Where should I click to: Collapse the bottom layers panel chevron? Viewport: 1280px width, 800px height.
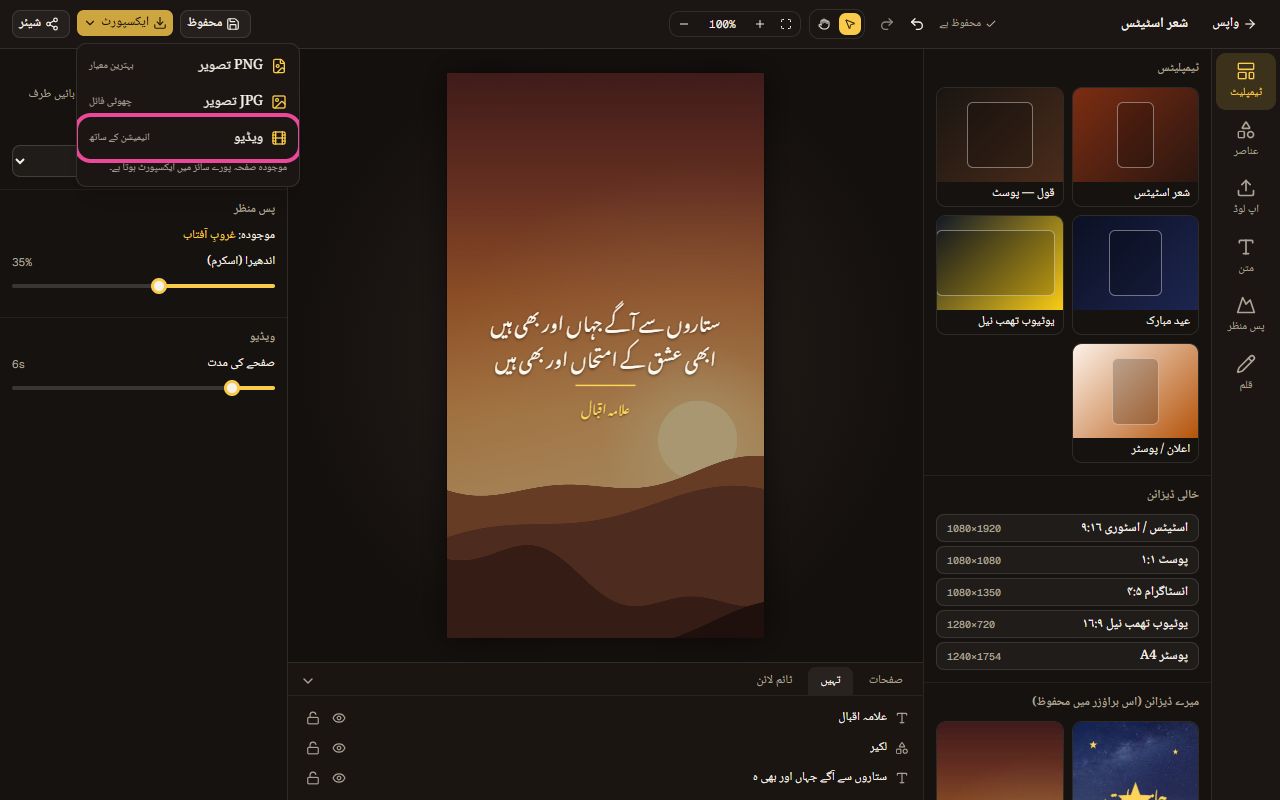coord(308,681)
